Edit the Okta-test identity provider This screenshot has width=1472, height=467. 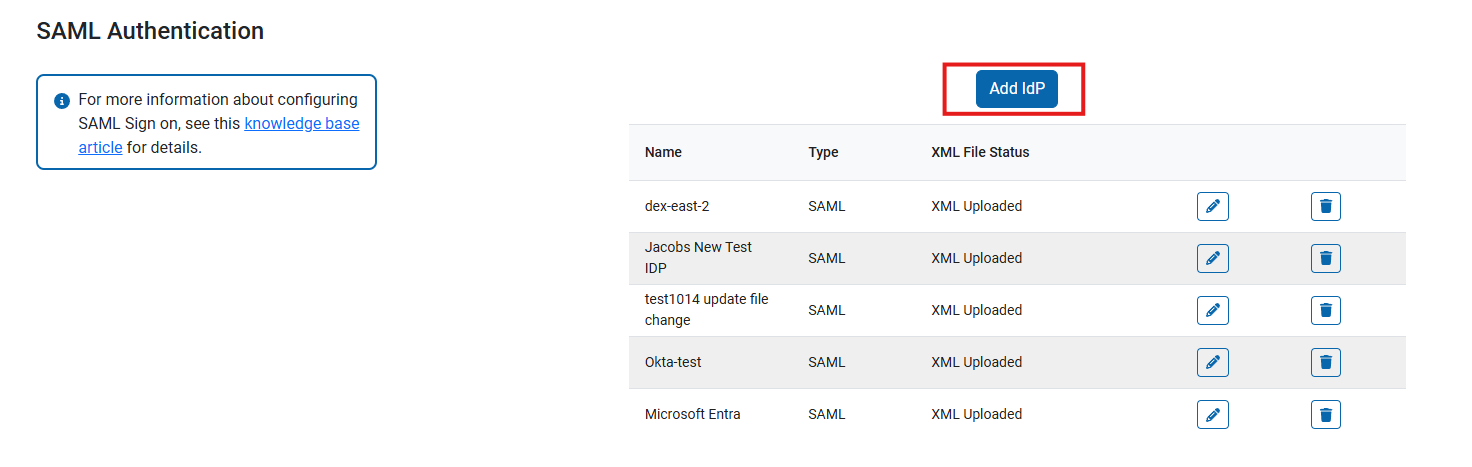click(x=1212, y=363)
